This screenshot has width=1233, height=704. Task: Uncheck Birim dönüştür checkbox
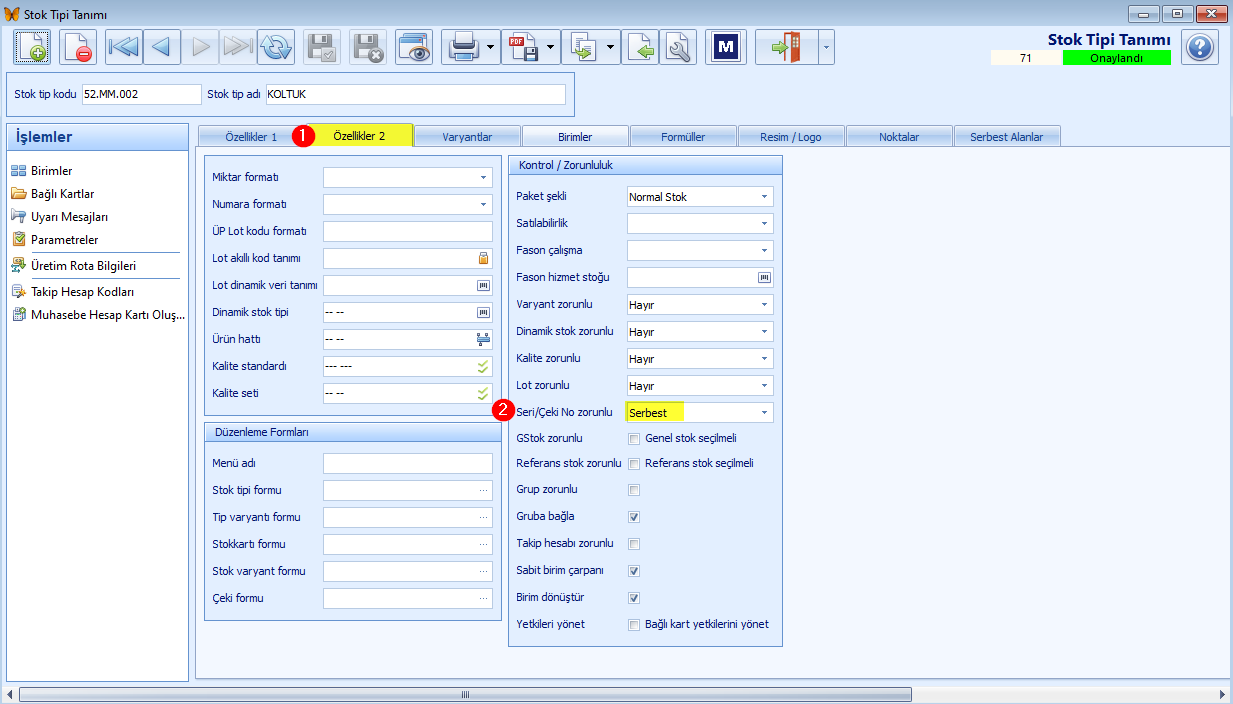(x=634, y=598)
